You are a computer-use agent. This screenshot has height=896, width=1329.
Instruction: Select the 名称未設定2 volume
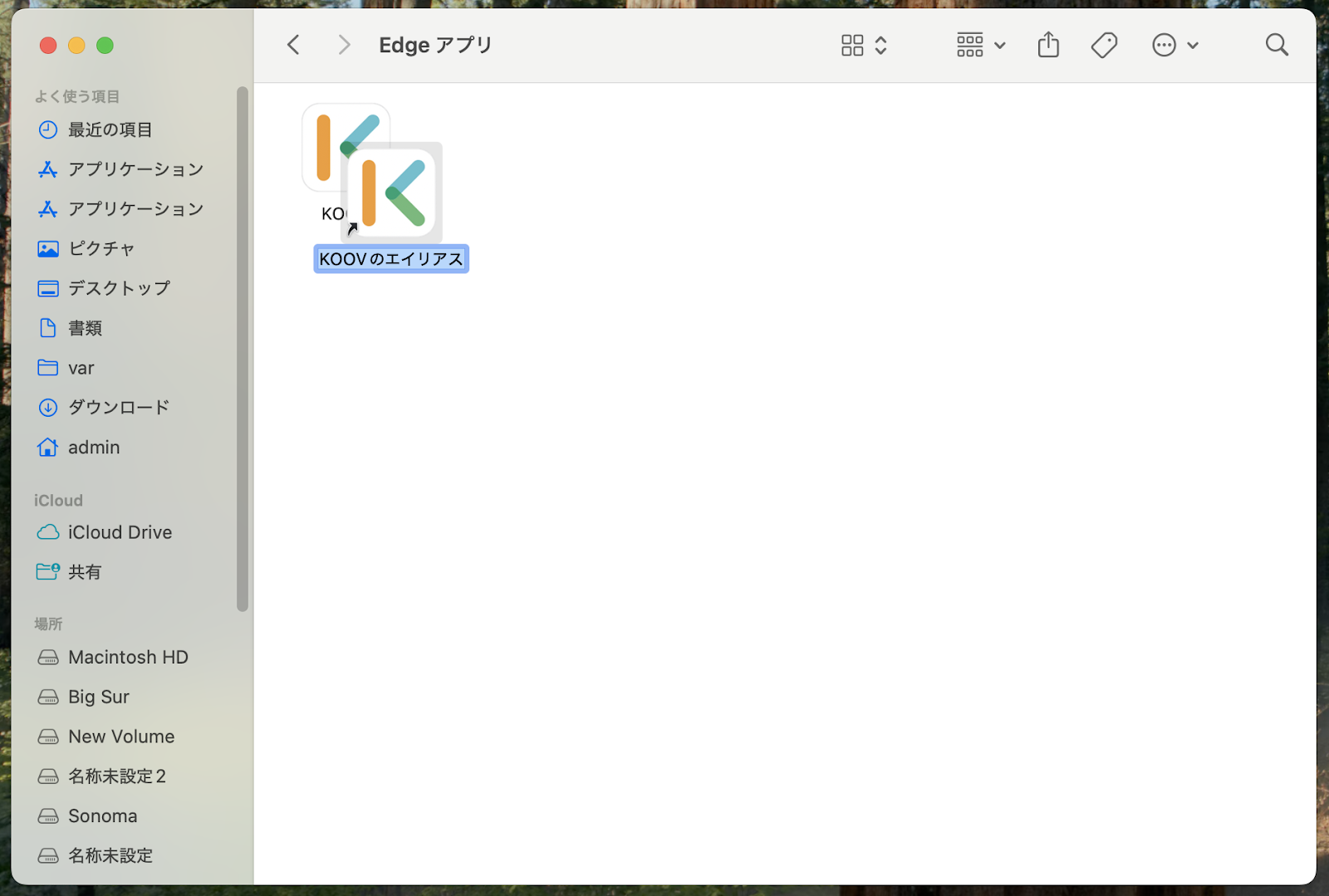[102, 776]
